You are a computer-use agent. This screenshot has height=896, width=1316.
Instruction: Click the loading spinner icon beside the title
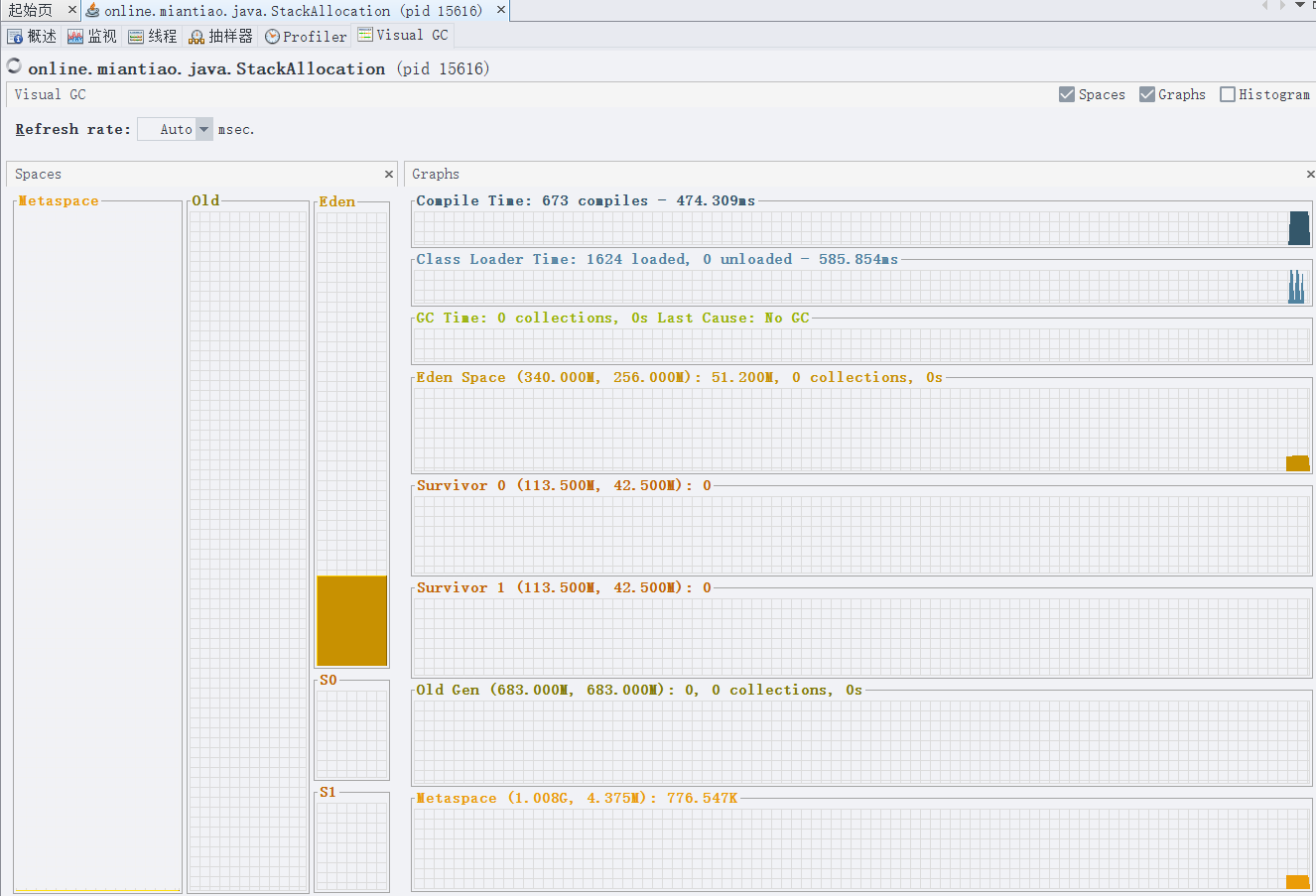pos(14,66)
